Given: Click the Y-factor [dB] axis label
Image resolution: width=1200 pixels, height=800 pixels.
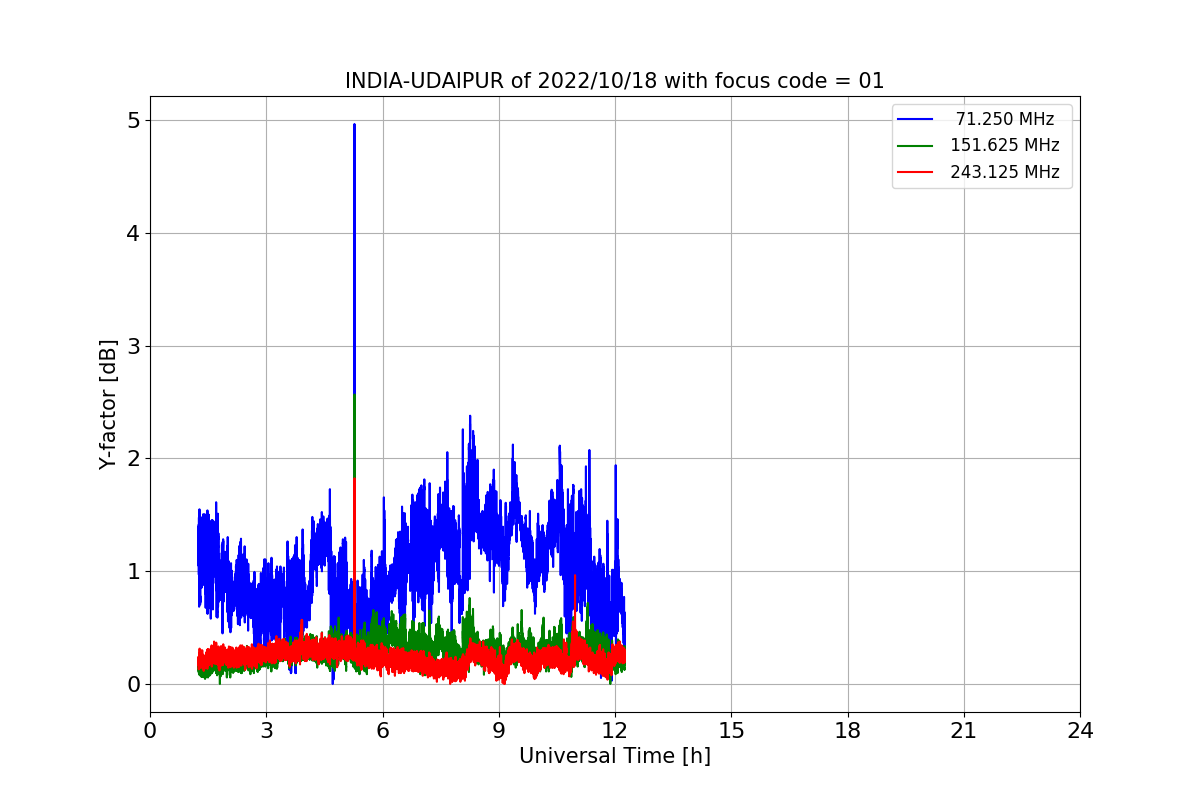Looking at the screenshot, I should (x=108, y=404).
